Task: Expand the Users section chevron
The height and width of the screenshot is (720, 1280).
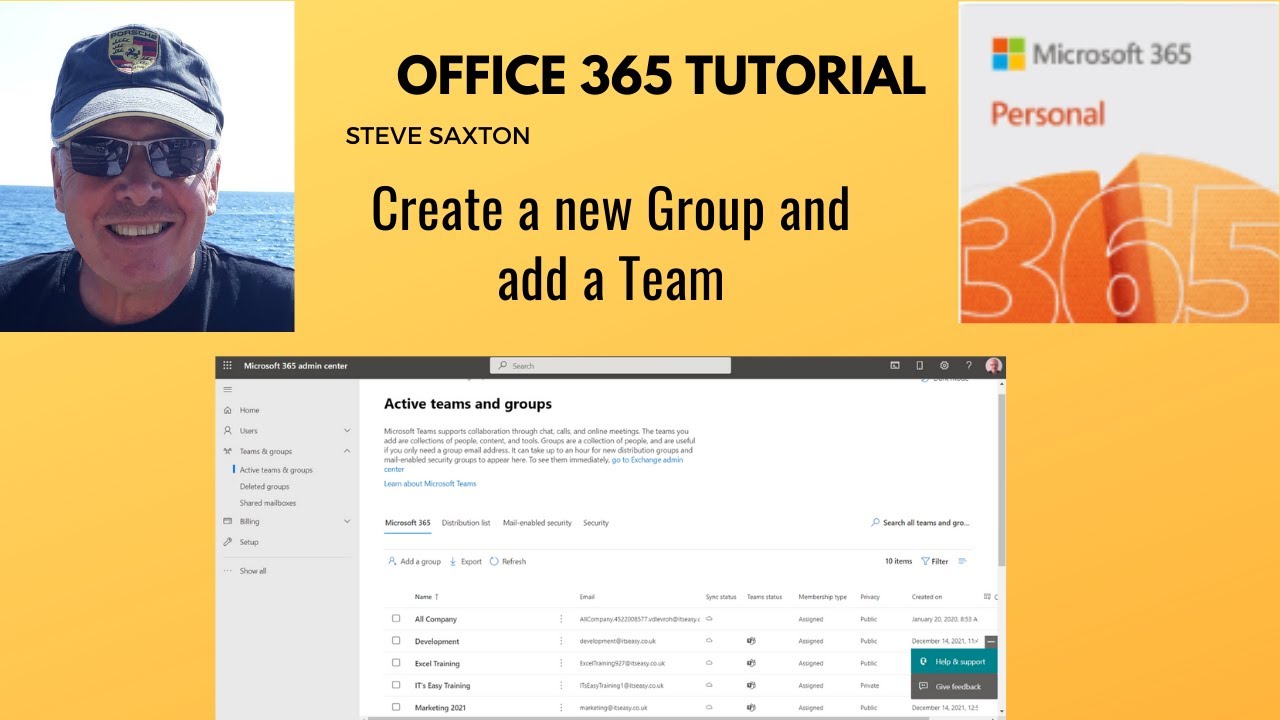Action: coord(347,431)
